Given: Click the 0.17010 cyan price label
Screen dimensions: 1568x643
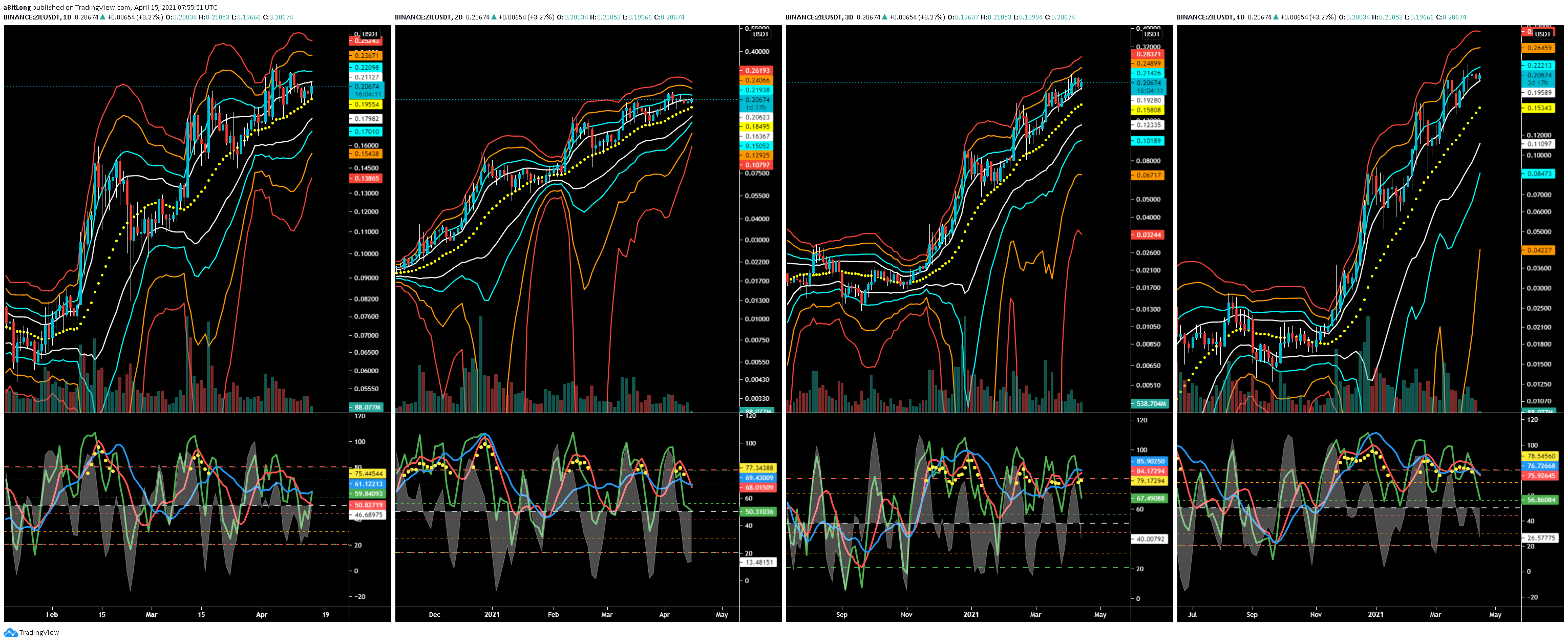Looking at the screenshot, I should click(x=367, y=132).
